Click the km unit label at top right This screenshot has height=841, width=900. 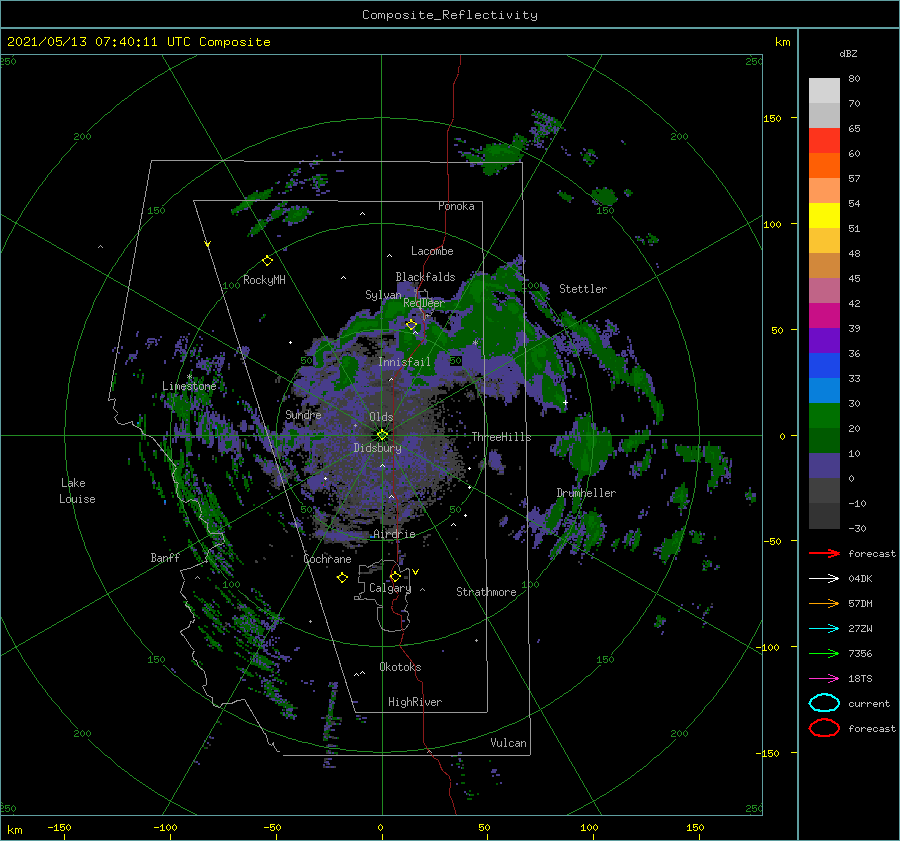point(782,42)
